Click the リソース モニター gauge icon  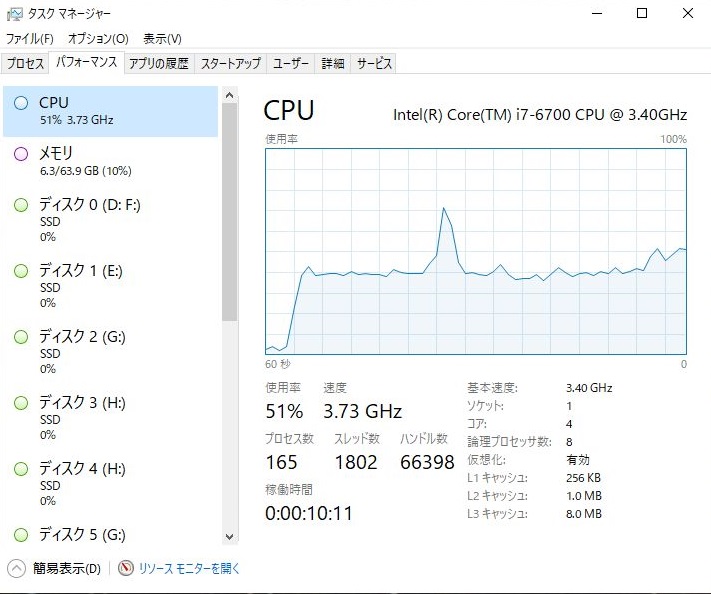125,569
